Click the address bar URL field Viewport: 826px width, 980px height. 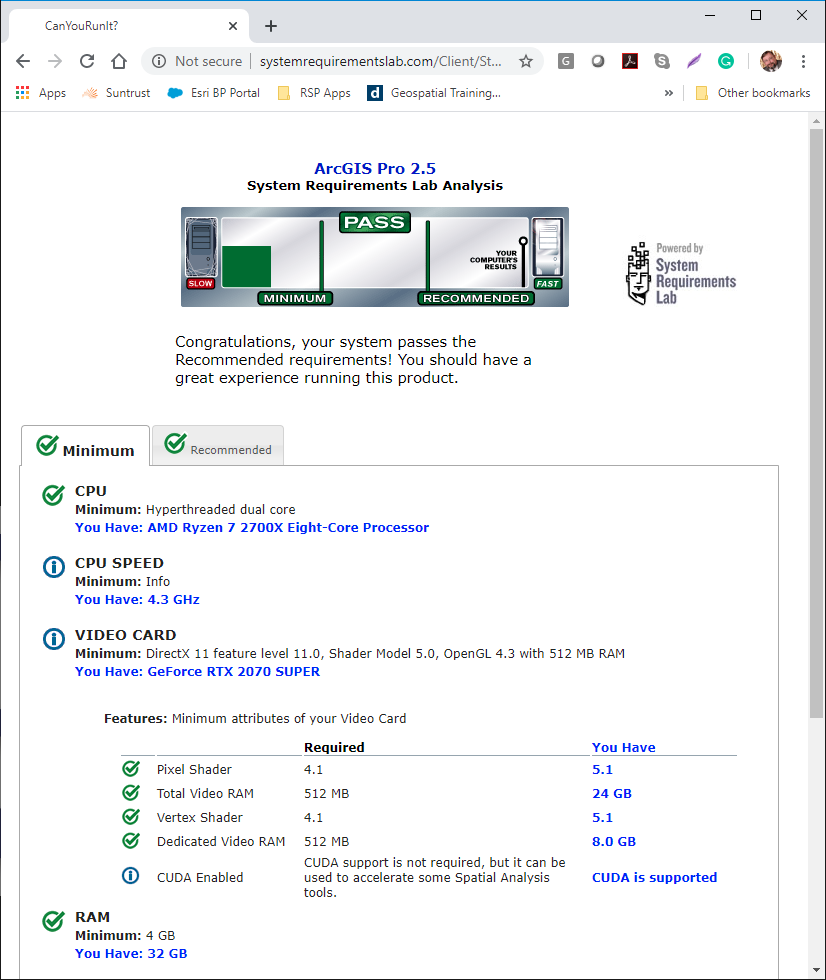click(380, 61)
